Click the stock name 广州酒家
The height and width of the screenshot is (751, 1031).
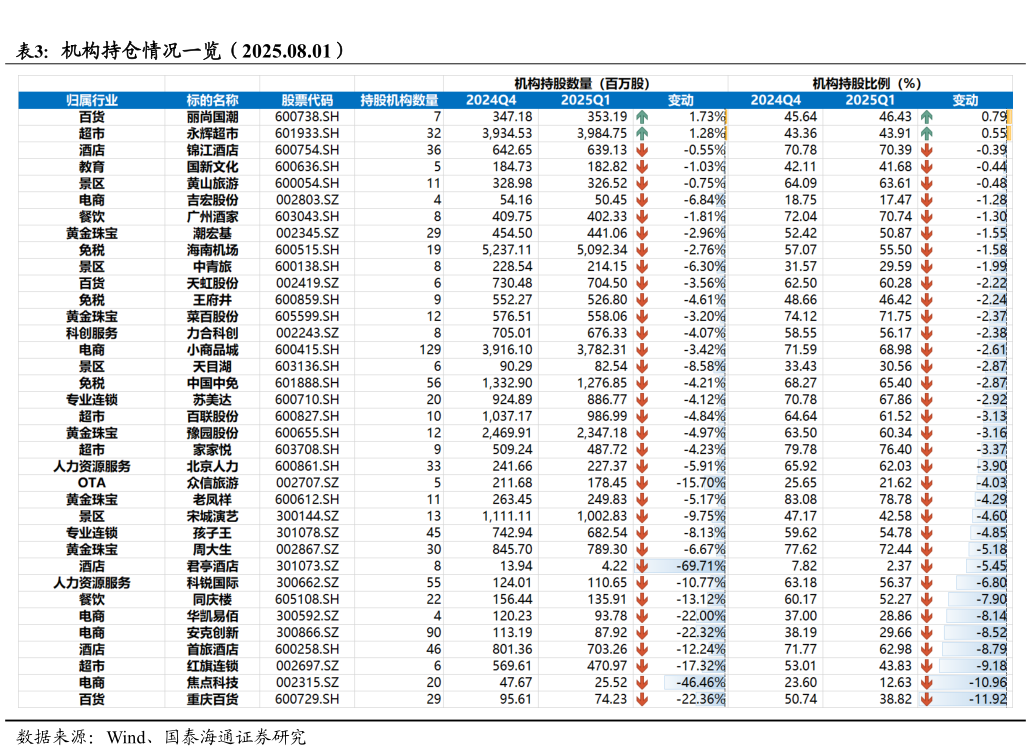point(212,216)
